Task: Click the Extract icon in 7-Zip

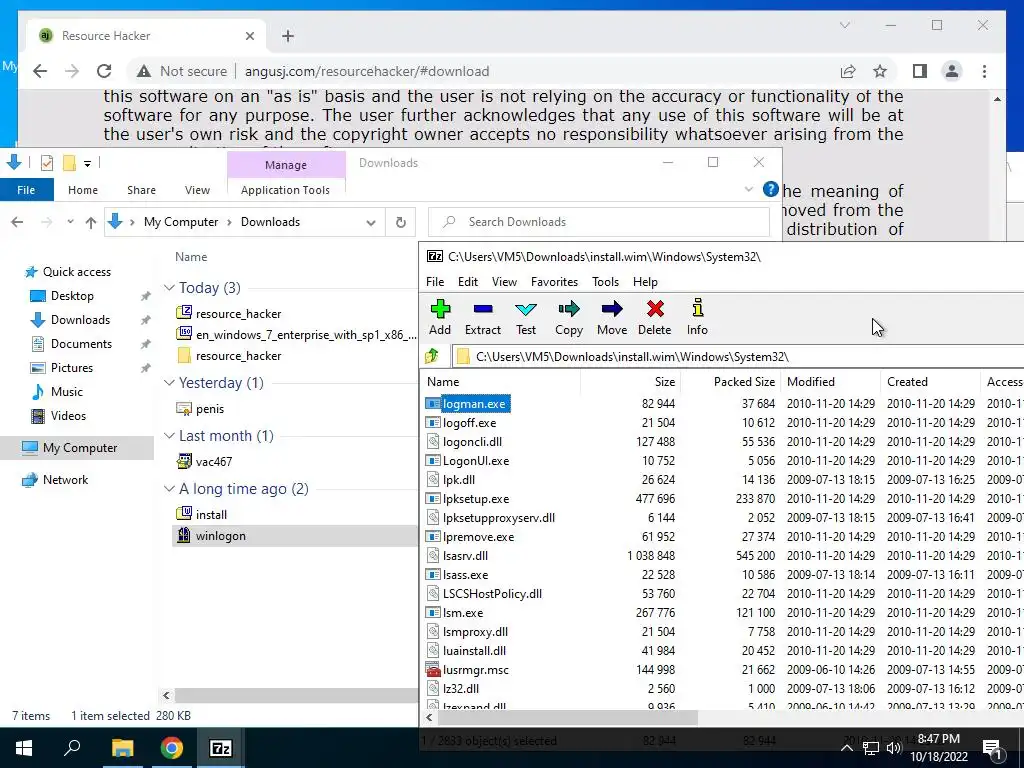Action: [x=483, y=317]
